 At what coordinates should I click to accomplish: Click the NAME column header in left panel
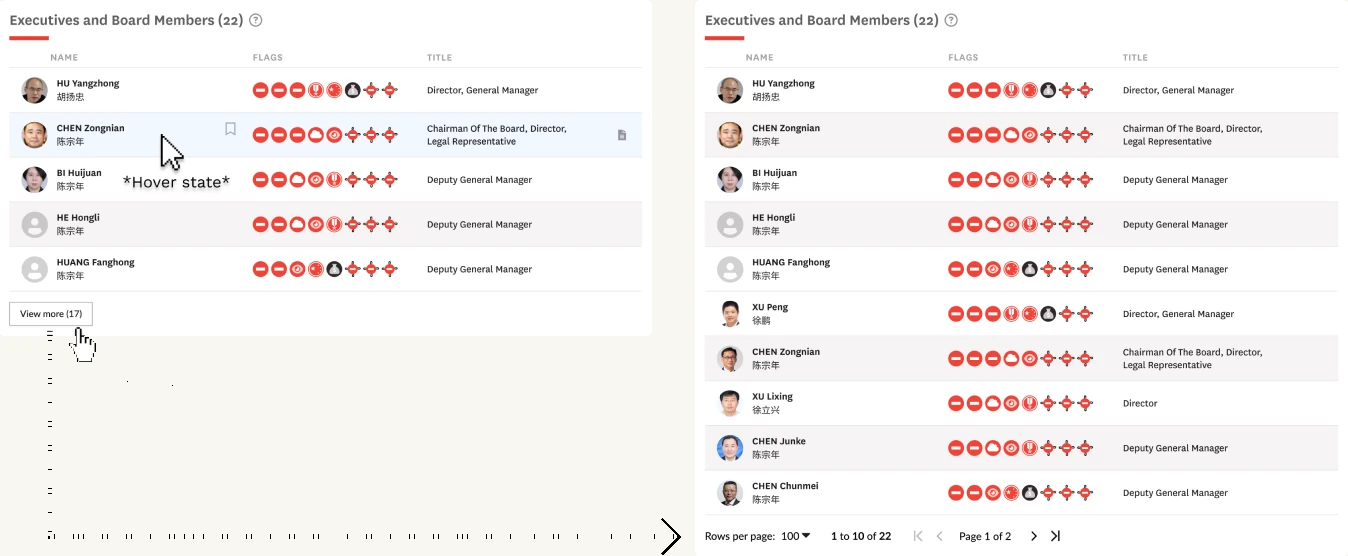click(64, 58)
